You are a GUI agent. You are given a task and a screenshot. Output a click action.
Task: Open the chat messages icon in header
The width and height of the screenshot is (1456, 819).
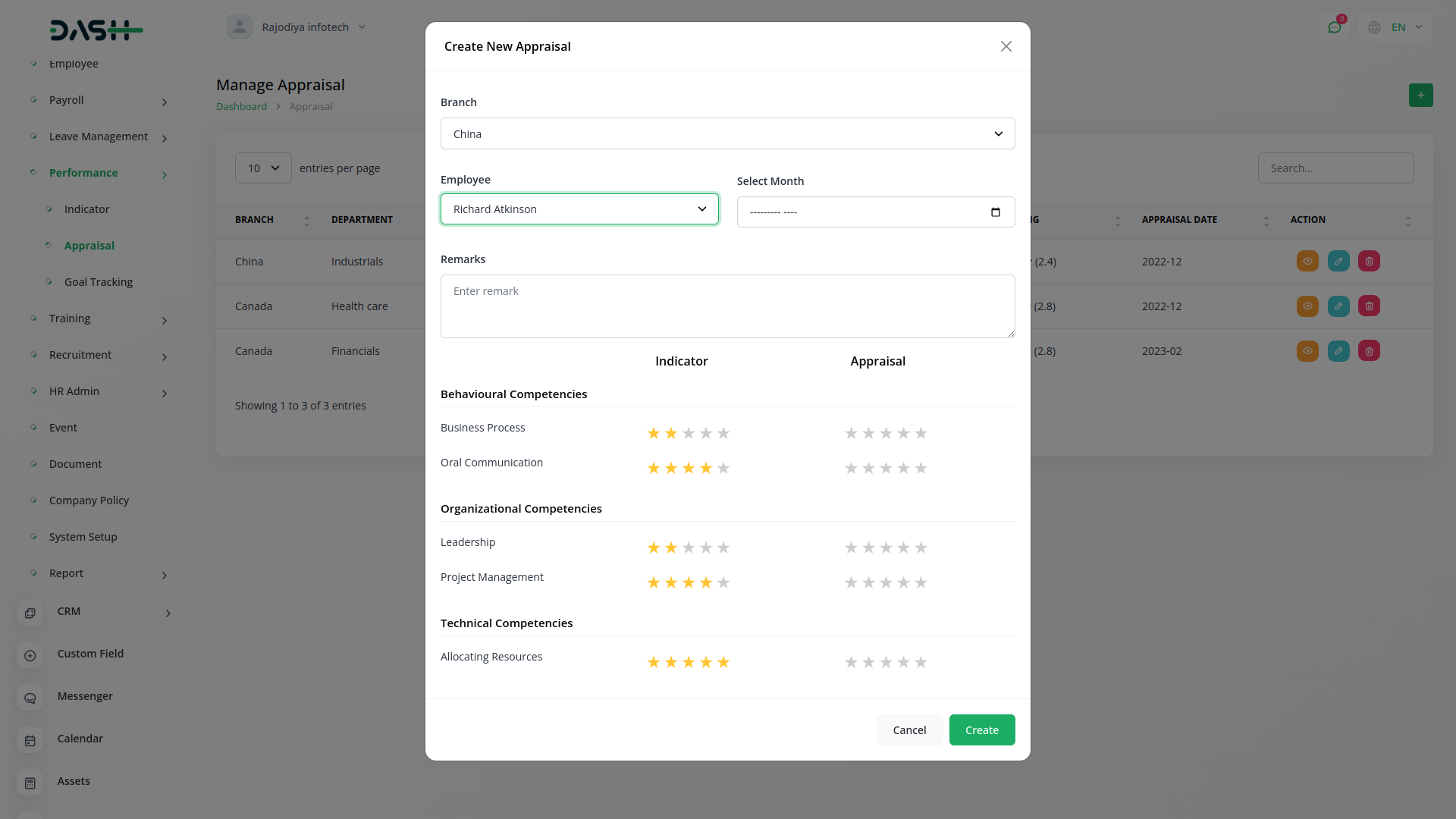click(1335, 27)
